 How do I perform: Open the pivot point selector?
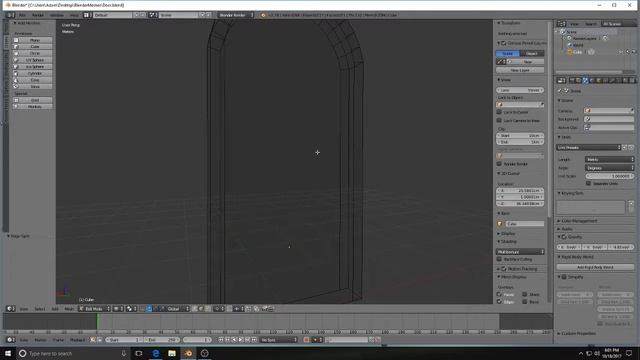click(131, 309)
